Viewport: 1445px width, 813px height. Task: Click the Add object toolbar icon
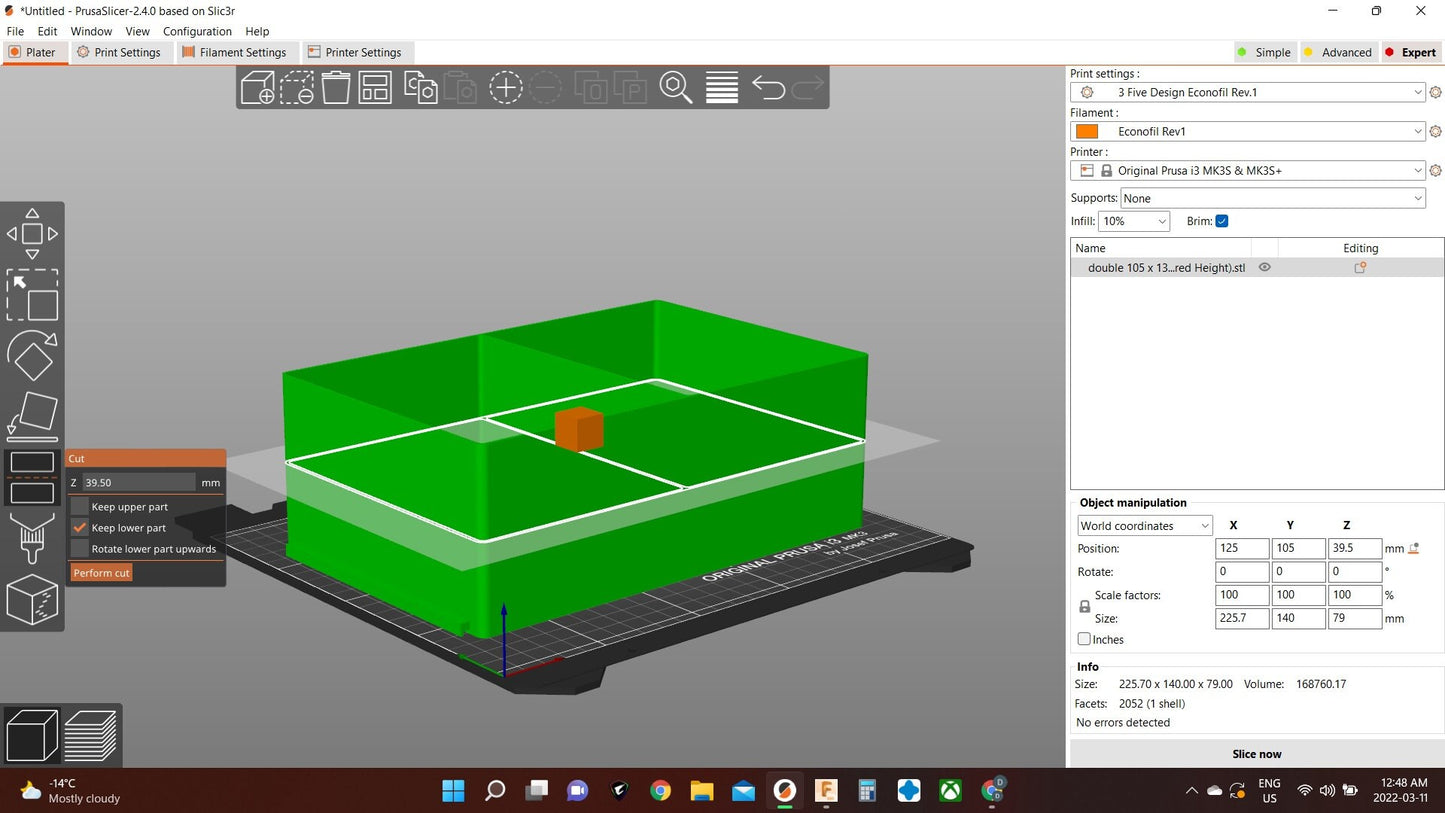pyautogui.click(x=258, y=88)
